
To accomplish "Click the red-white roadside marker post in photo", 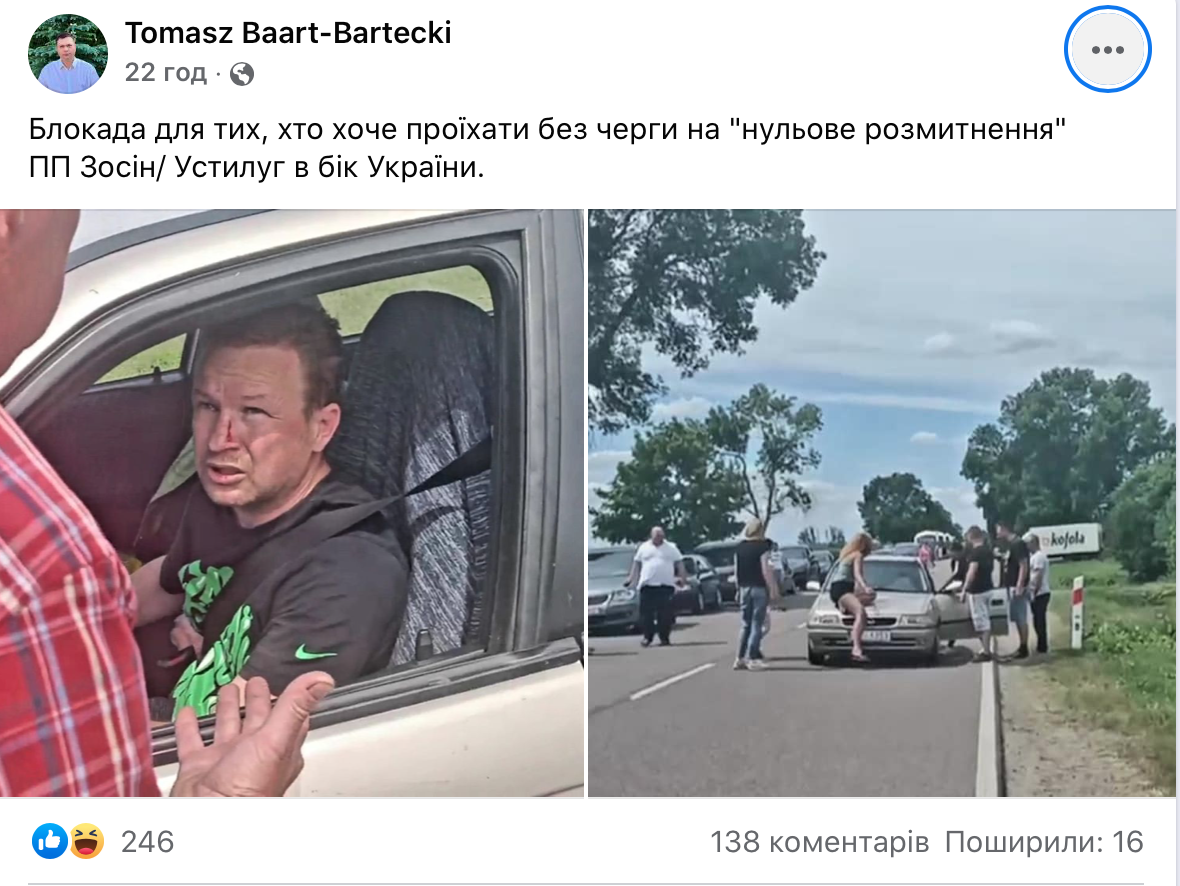I will point(1077,612).
